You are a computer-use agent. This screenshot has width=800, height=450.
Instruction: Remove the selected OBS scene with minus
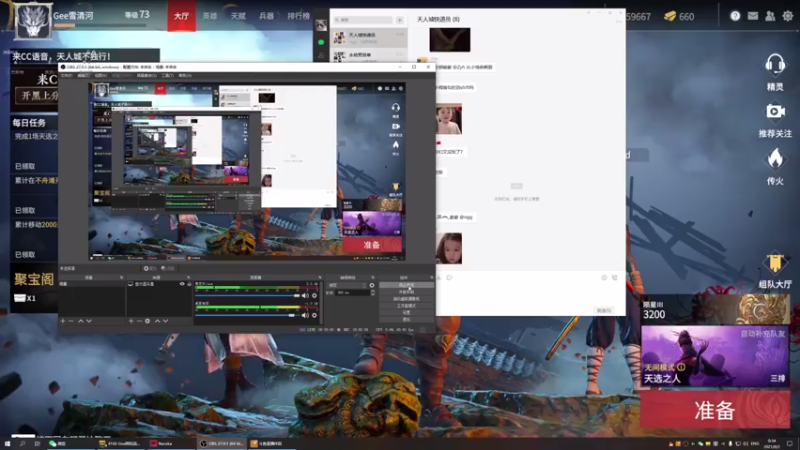[x=71, y=321]
